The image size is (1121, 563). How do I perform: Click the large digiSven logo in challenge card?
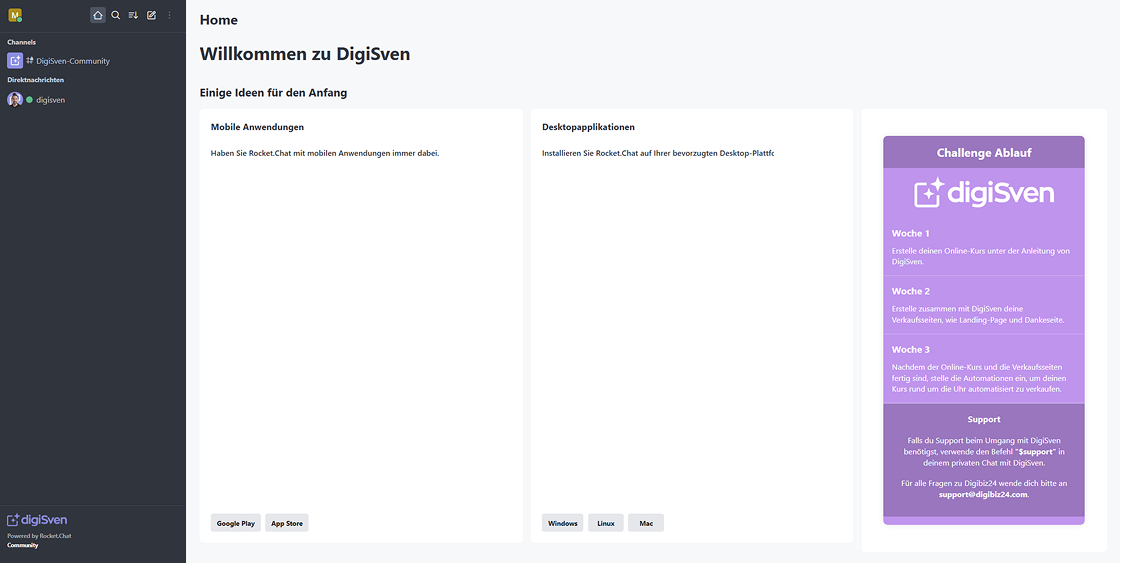coord(983,193)
